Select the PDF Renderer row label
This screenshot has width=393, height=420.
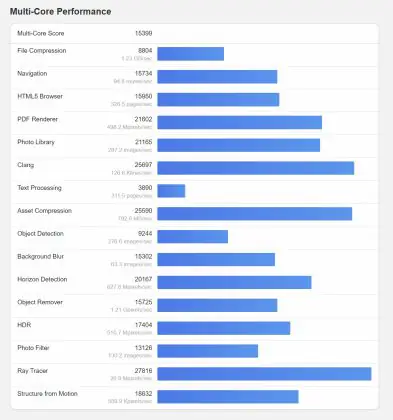pyautogui.click(x=37, y=119)
